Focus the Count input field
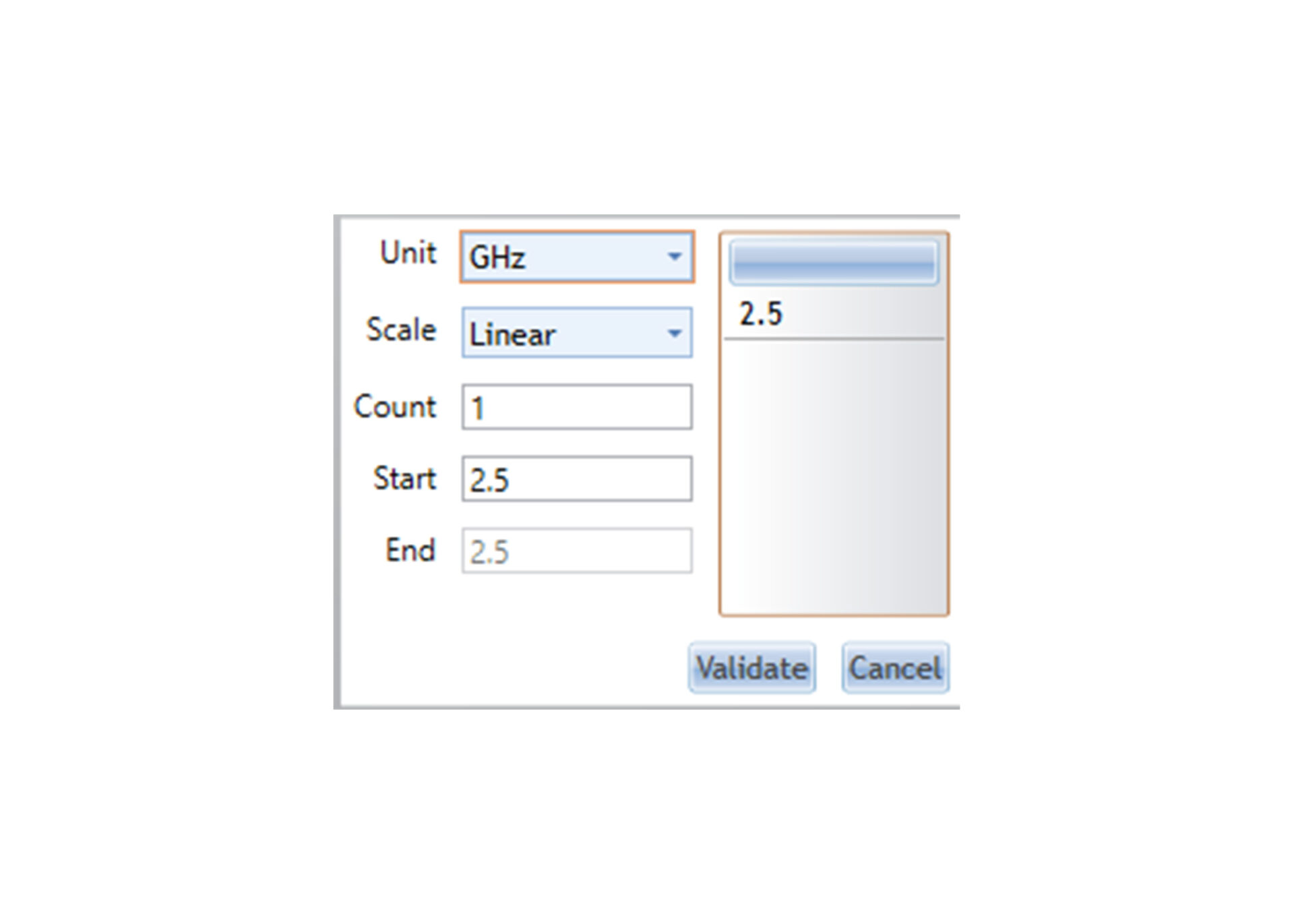 coord(577,407)
